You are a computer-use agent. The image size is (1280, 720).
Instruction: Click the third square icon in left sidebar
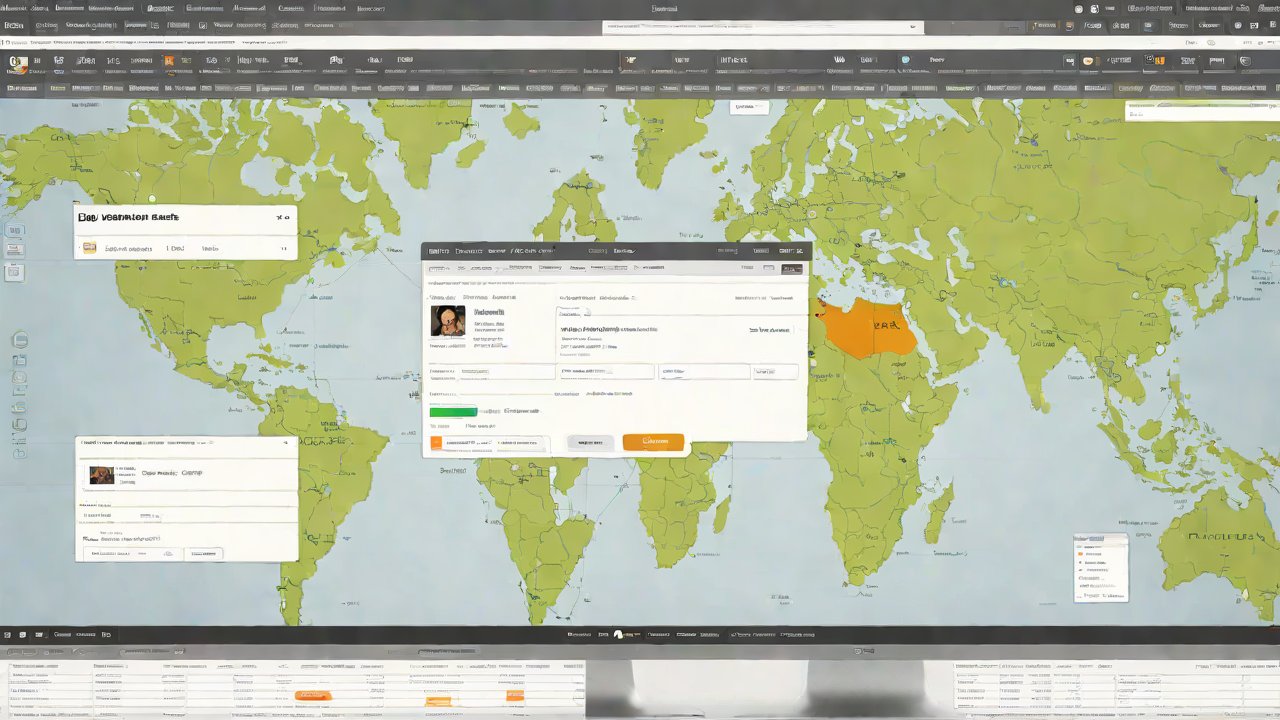click(x=15, y=272)
